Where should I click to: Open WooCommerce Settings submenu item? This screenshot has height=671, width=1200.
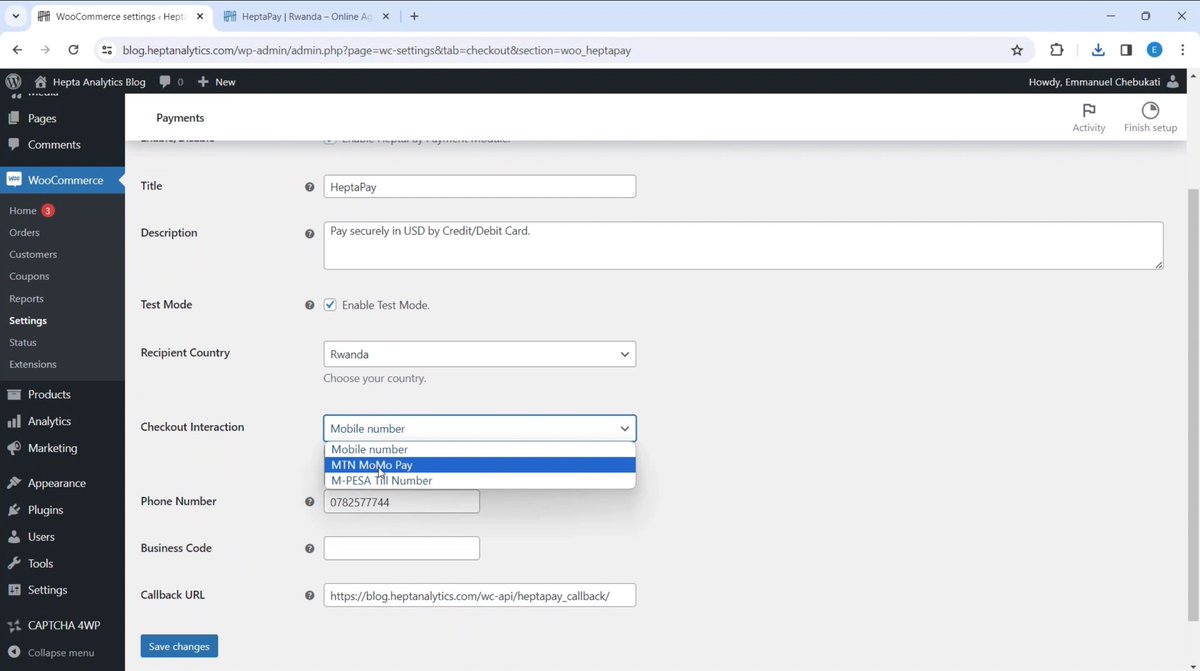[28, 321]
